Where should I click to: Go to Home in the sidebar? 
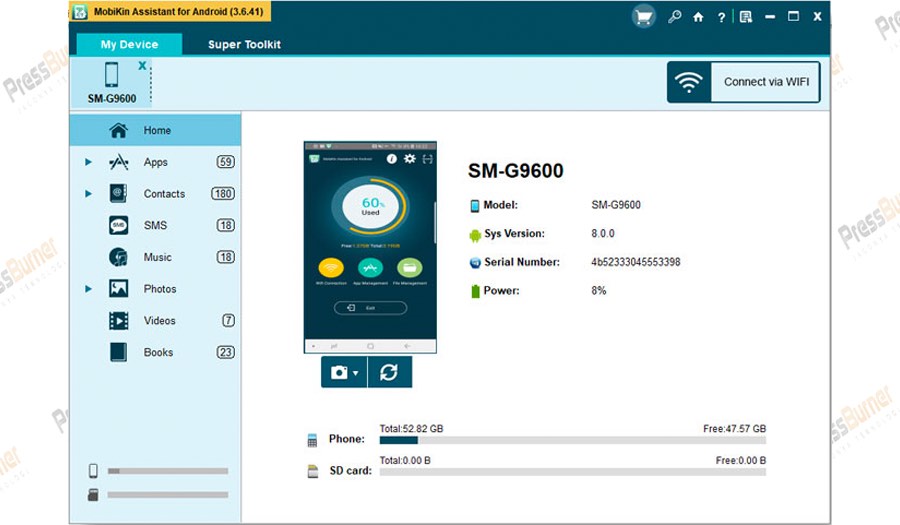point(156,130)
